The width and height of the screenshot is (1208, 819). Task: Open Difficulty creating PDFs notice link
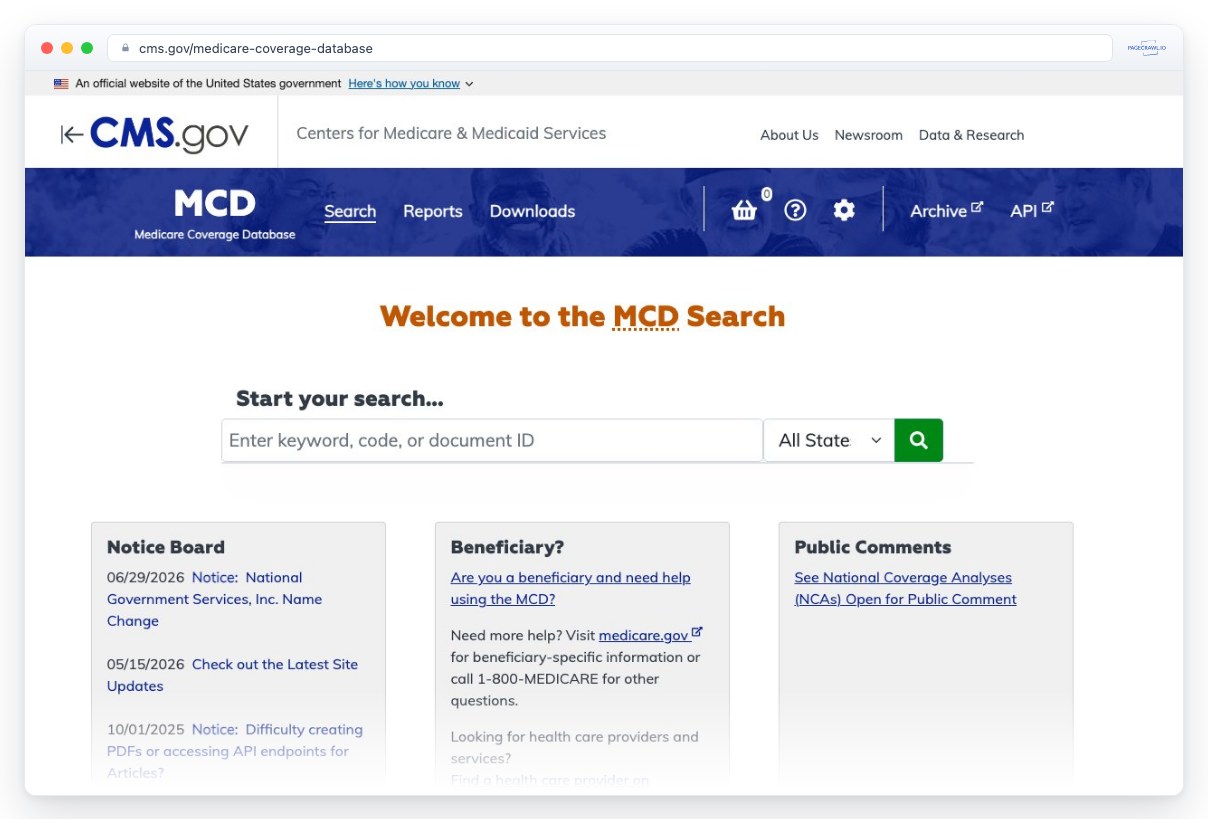click(235, 751)
